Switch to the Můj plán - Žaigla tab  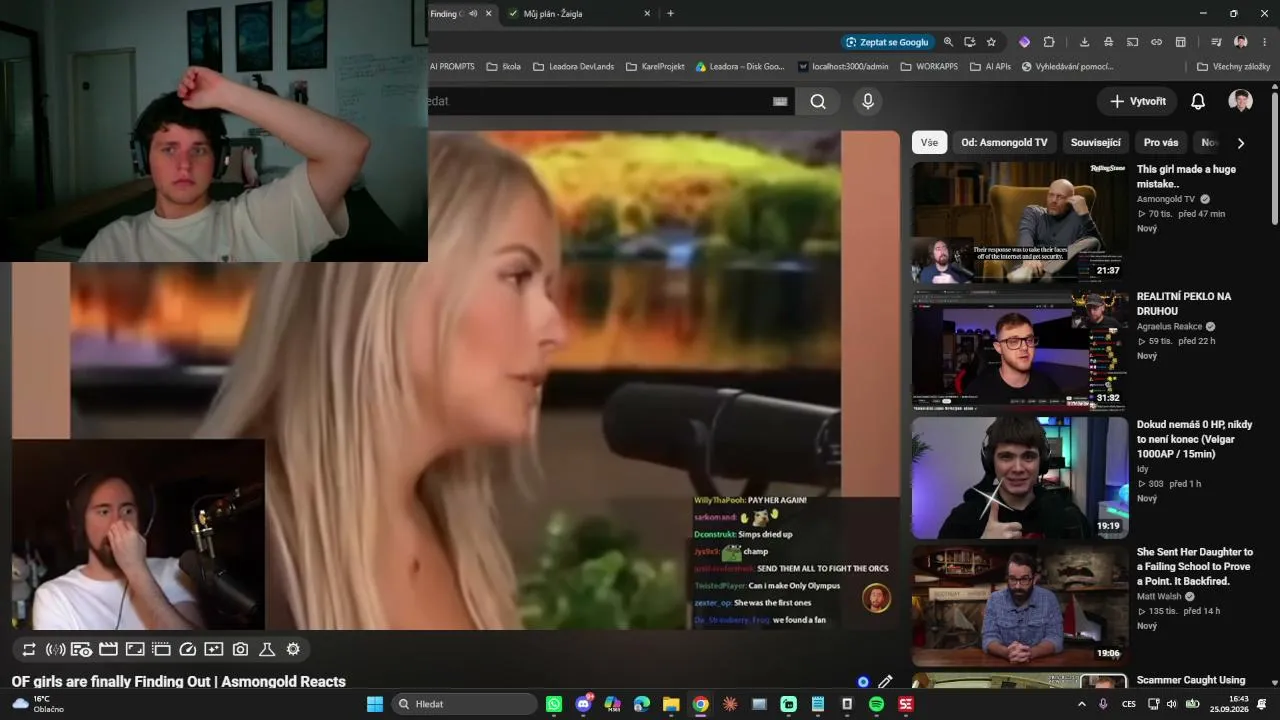click(x=579, y=13)
